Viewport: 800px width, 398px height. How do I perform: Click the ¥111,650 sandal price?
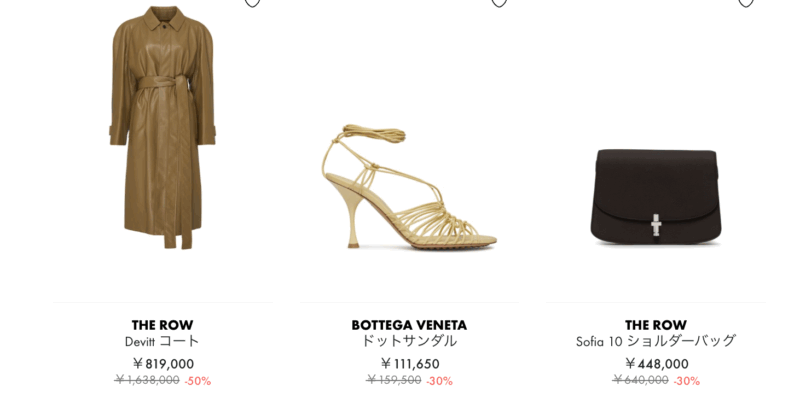coord(410,364)
